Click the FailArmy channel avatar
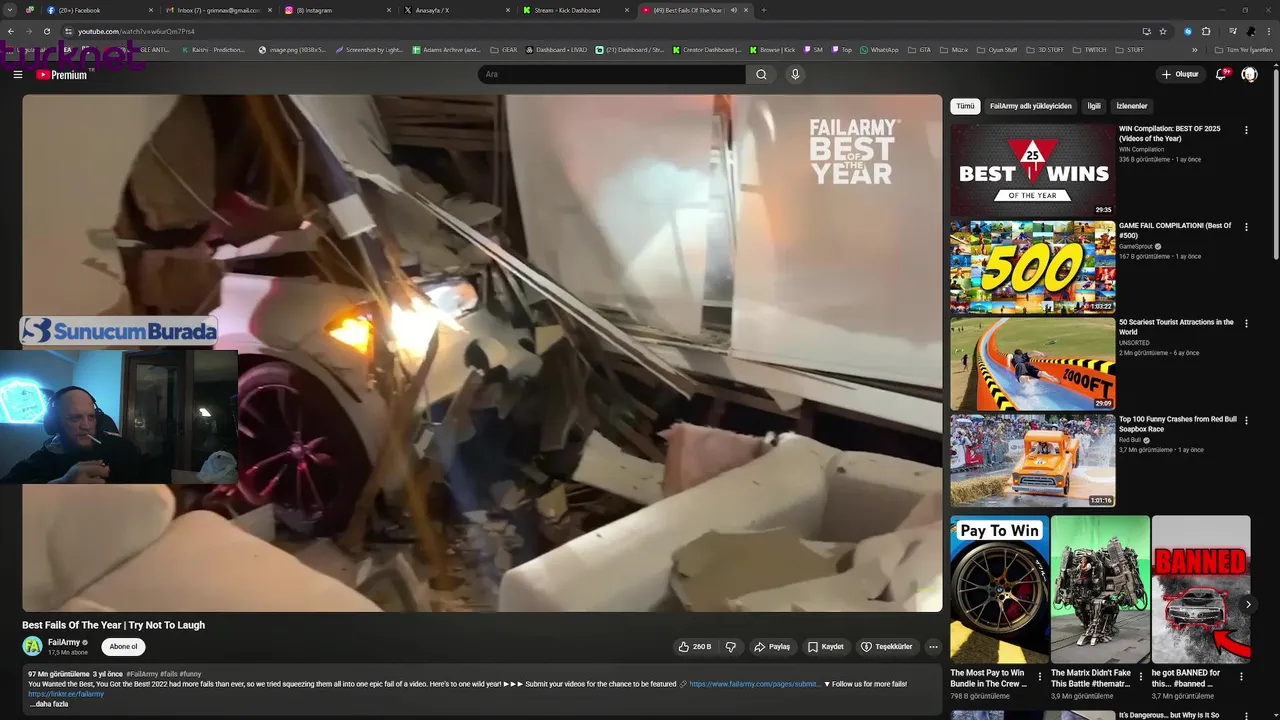 [x=33, y=646]
